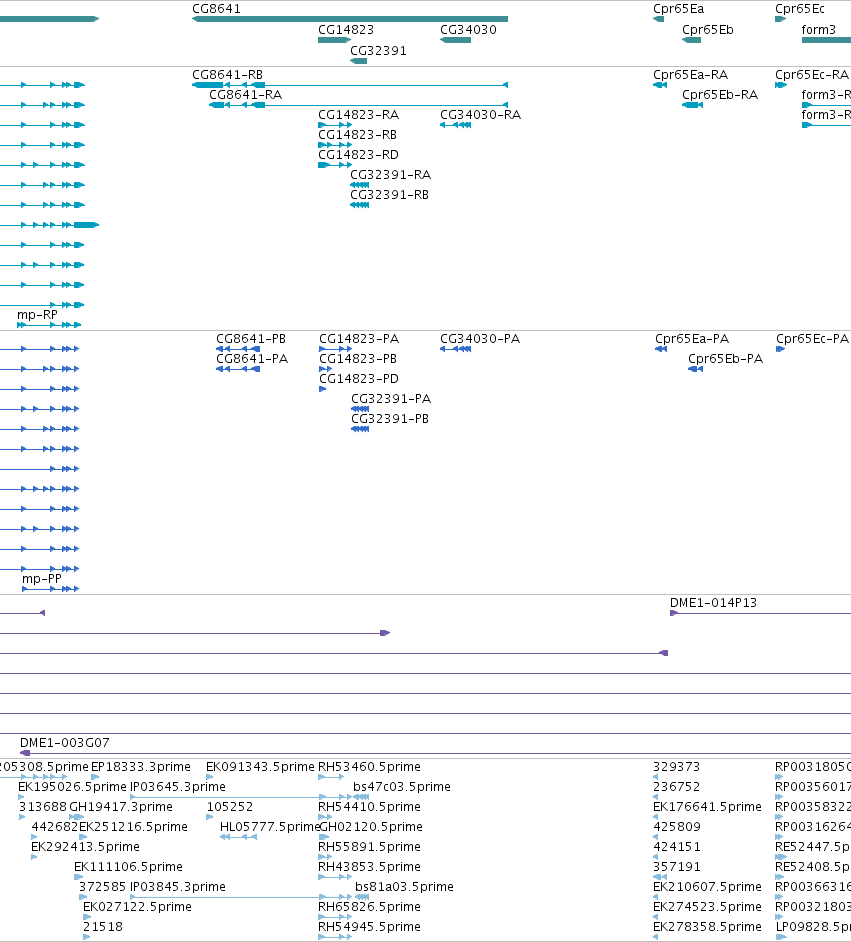Click the EP18333.3prime EST

pyautogui.click(x=95, y=777)
